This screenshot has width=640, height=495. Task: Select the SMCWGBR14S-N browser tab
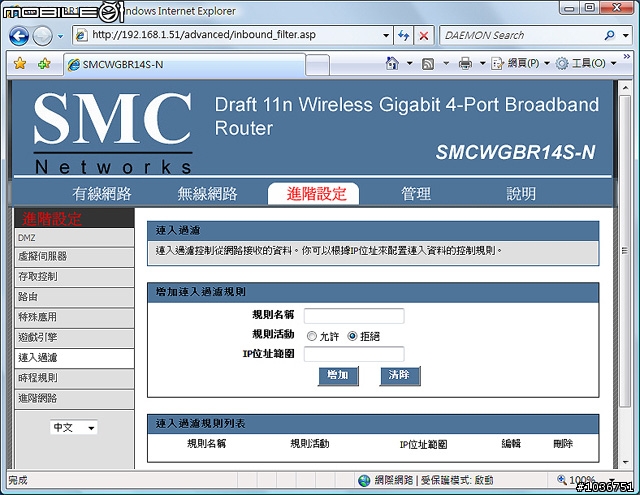coord(184,64)
